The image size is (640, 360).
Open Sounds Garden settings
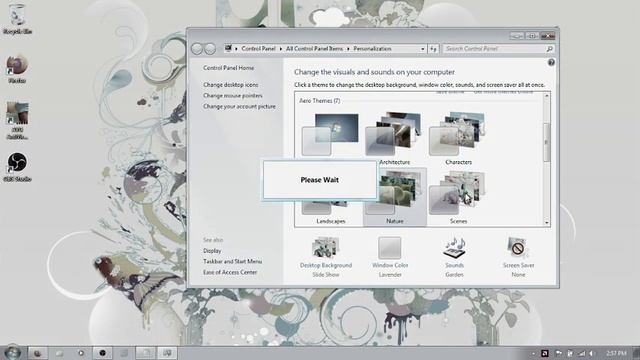(454, 257)
